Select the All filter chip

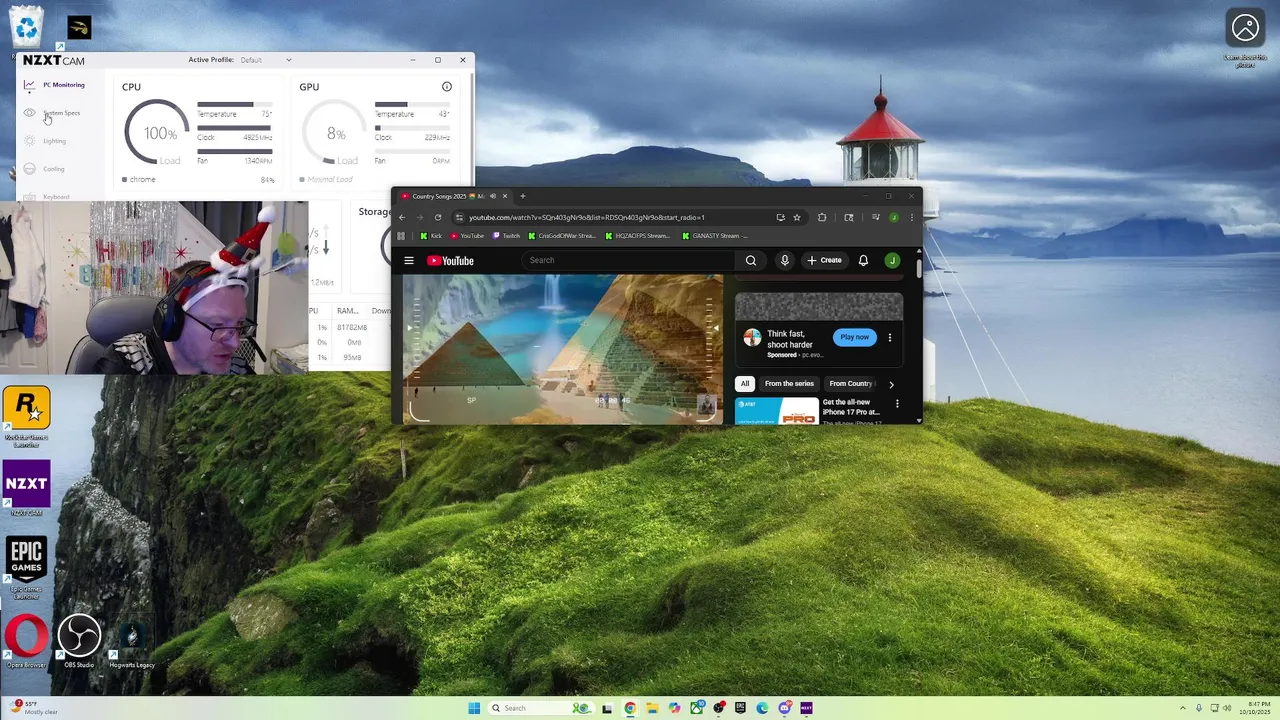click(x=744, y=383)
